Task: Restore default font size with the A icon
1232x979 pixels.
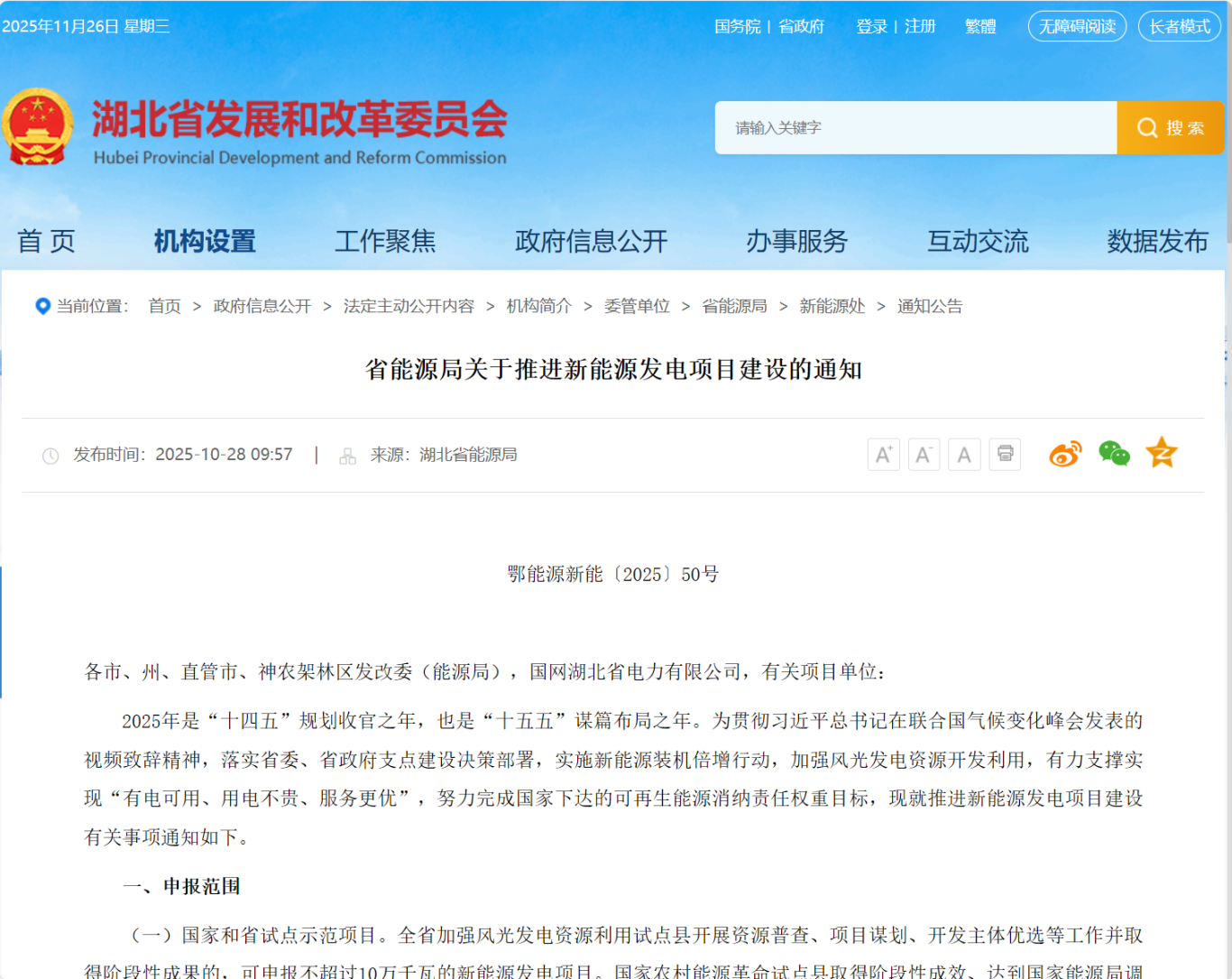Action: [x=964, y=454]
